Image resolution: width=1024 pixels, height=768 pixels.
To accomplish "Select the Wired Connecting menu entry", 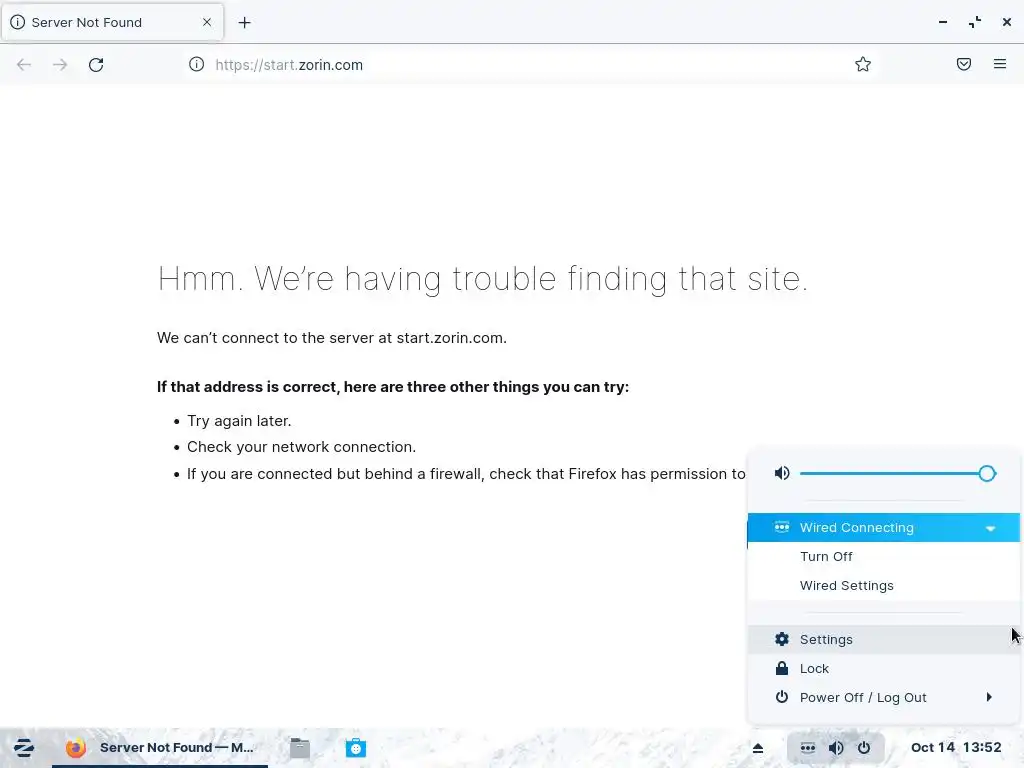I will [x=884, y=528].
